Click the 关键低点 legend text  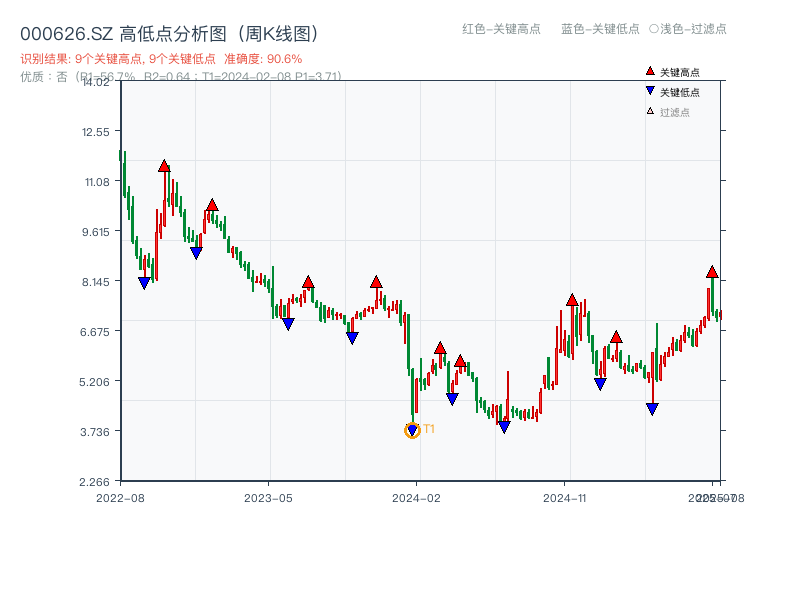point(680,92)
